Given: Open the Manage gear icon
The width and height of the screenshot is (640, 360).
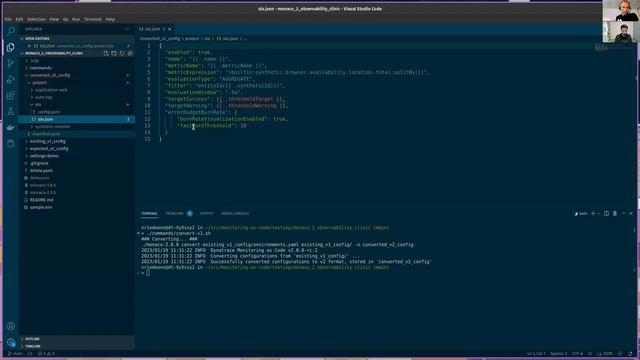Looking at the screenshot, I should click(11, 342).
